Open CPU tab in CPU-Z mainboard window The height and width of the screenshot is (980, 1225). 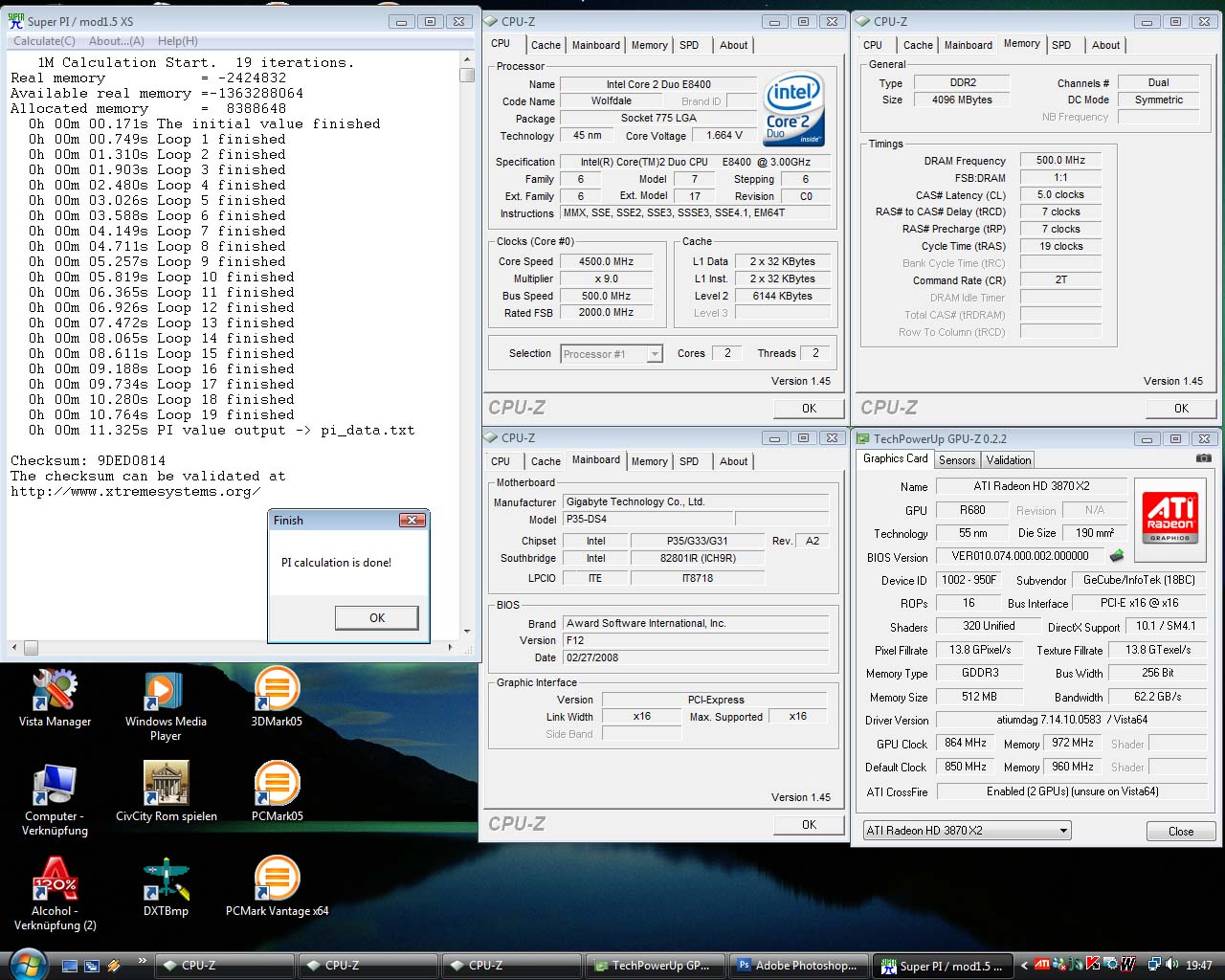click(x=501, y=461)
